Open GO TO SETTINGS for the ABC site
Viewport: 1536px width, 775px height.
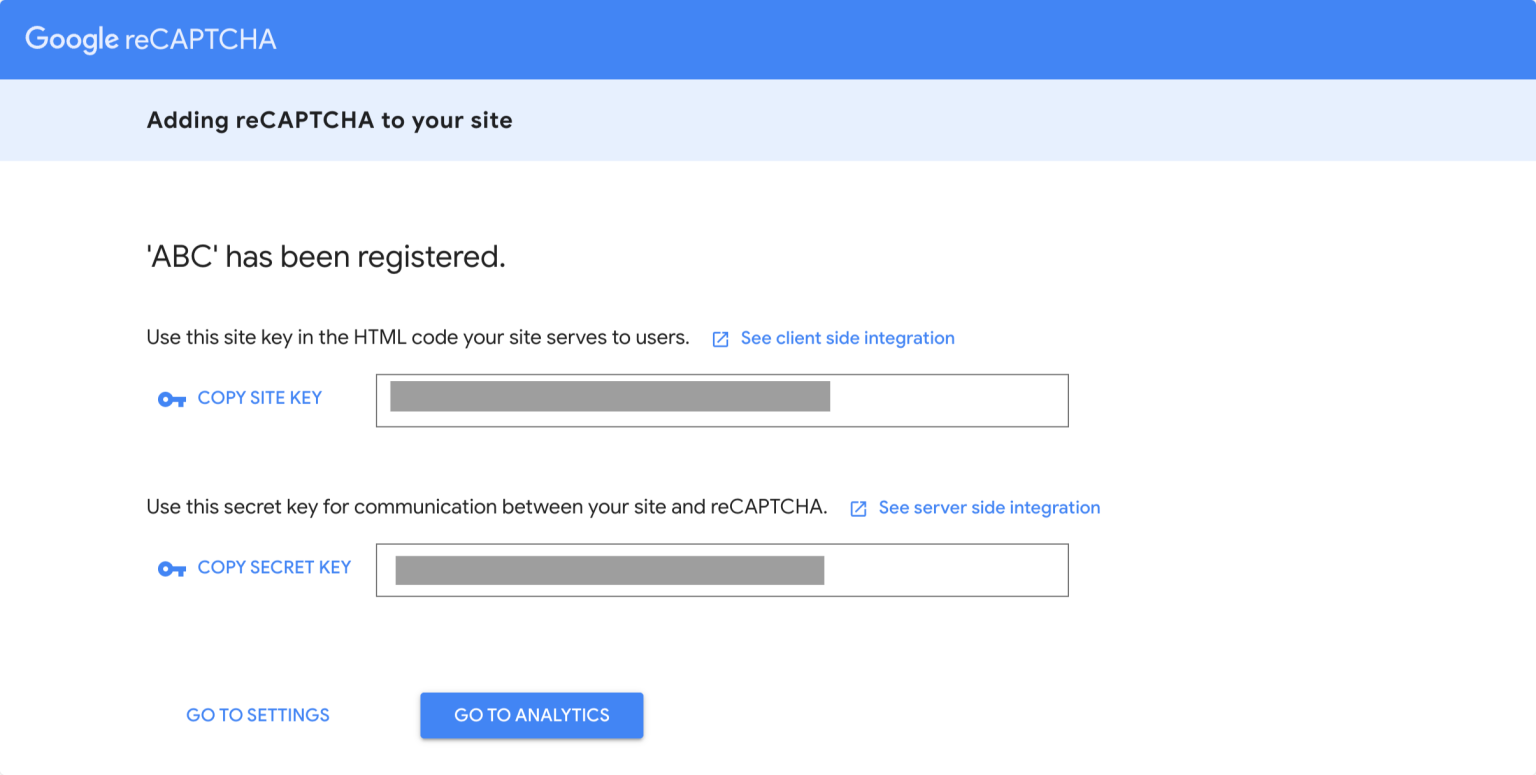257,715
